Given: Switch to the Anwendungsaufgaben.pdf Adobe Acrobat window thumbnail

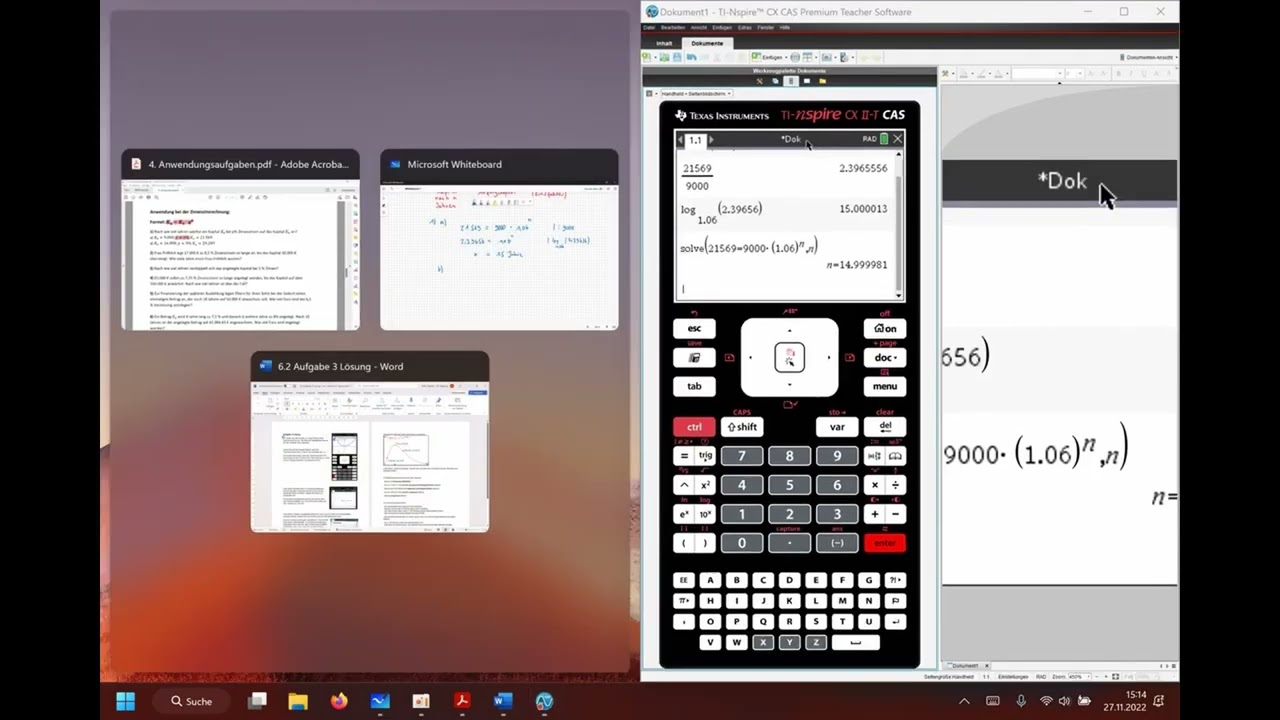Looking at the screenshot, I should pyautogui.click(x=240, y=240).
